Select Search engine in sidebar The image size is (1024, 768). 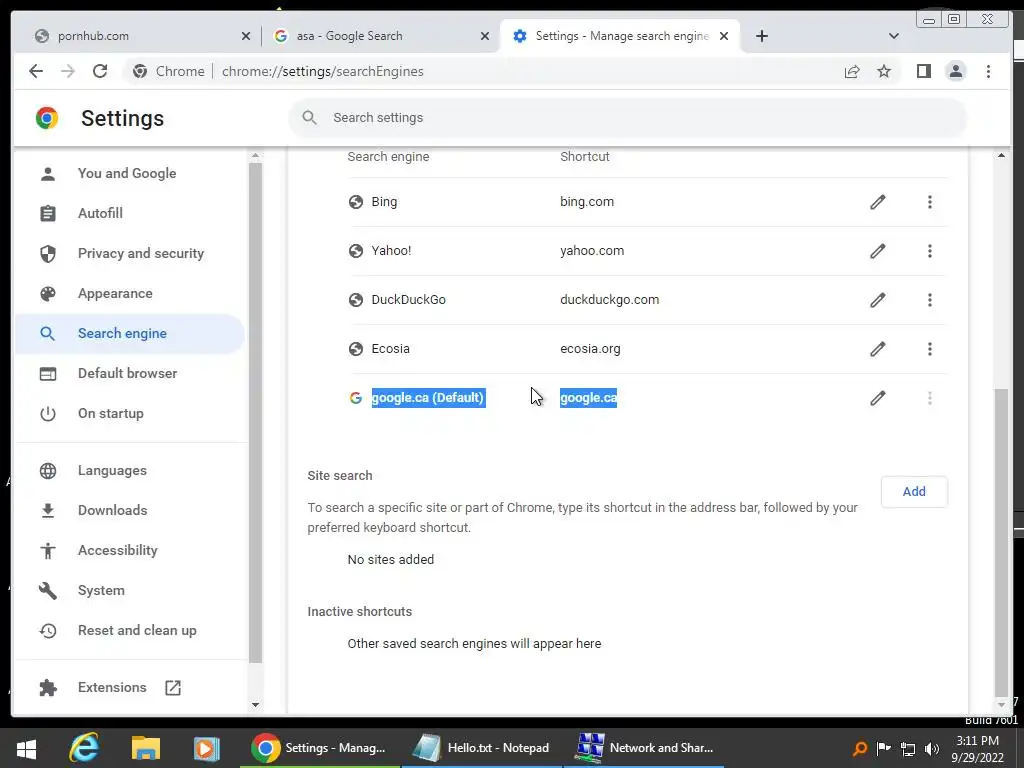tap(129, 333)
